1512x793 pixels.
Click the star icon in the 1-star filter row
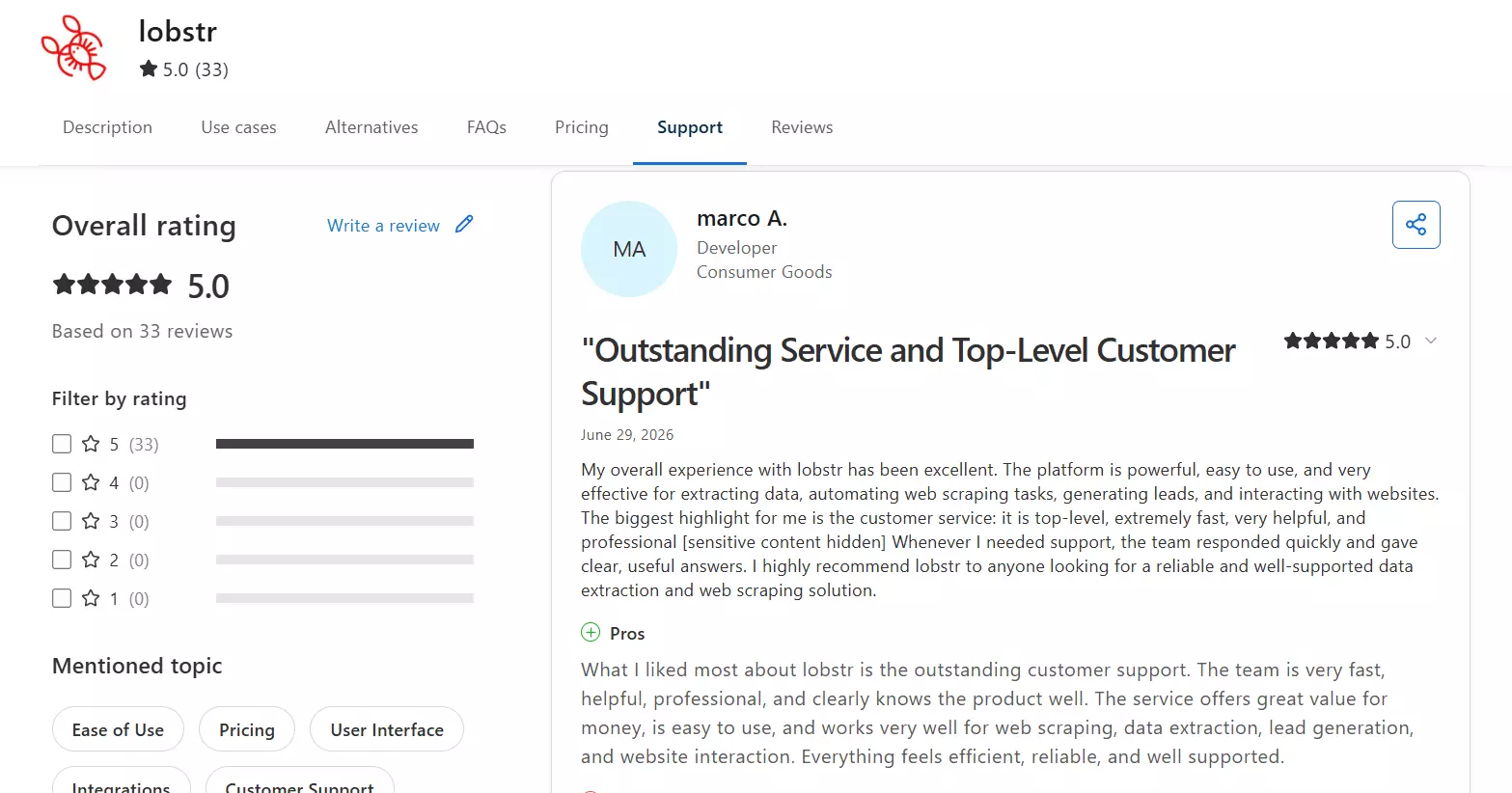(x=91, y=598)
